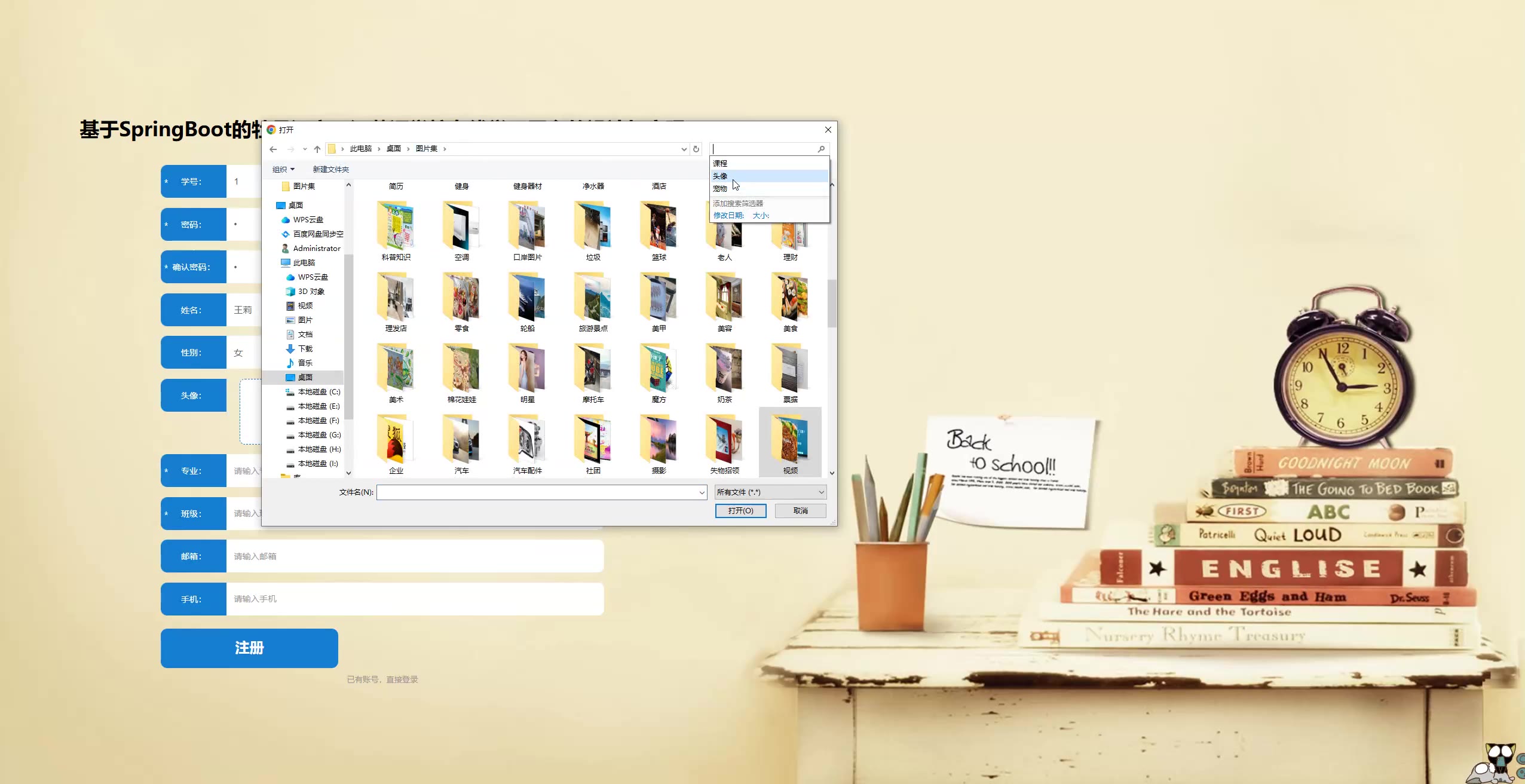Open the 组织 dropdown menu
1525x784 pixels.
(x=283, y=169)
